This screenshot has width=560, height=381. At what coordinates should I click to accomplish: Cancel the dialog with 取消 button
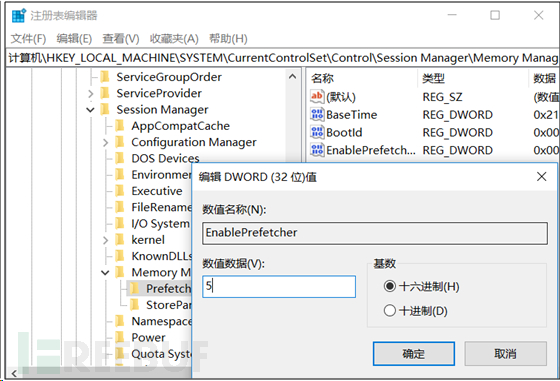(505, 354)
